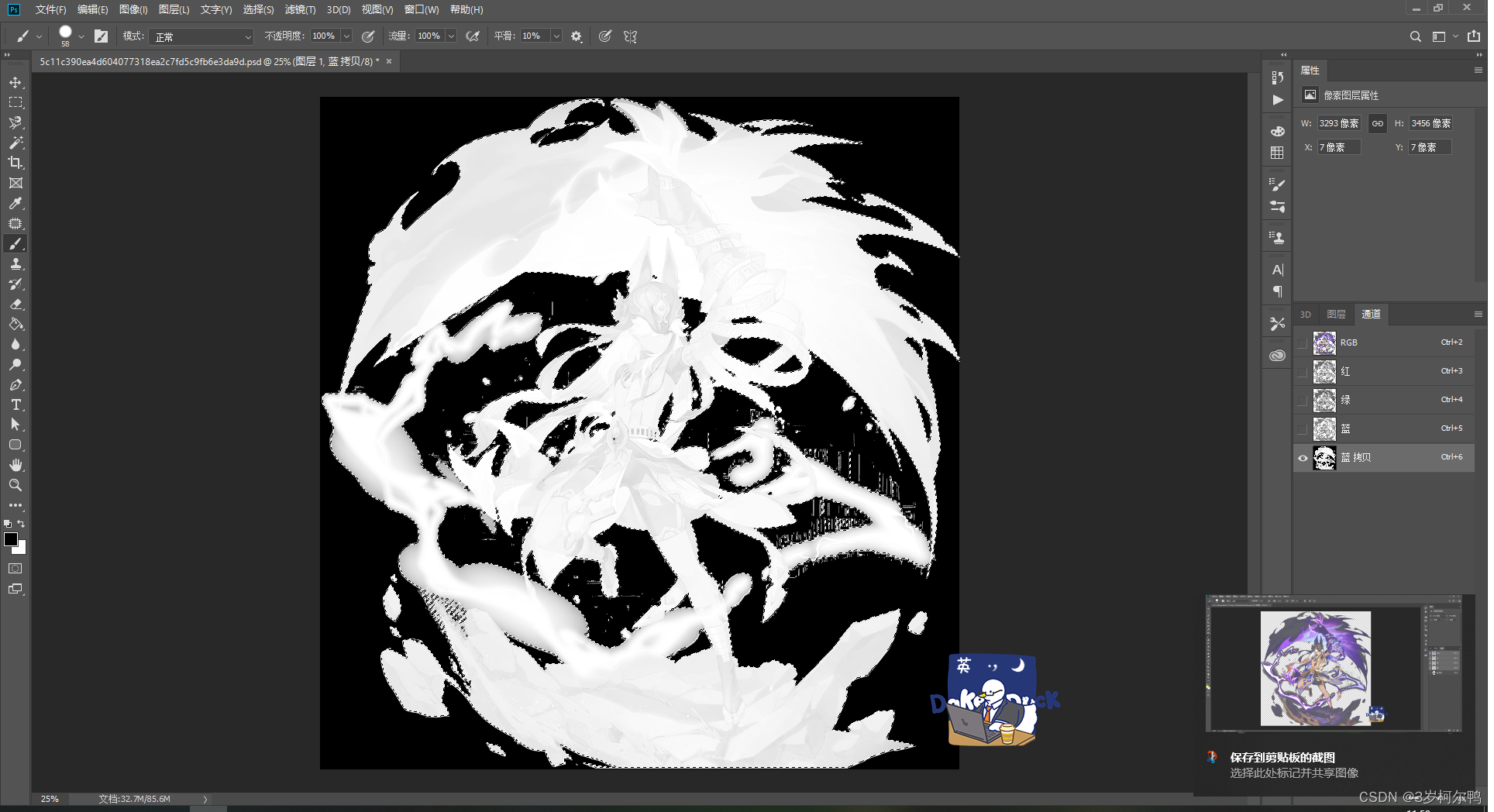Change screen mode icon at toolbar bottom
This screenshot has width=1494, height=812.
point(15,589)
